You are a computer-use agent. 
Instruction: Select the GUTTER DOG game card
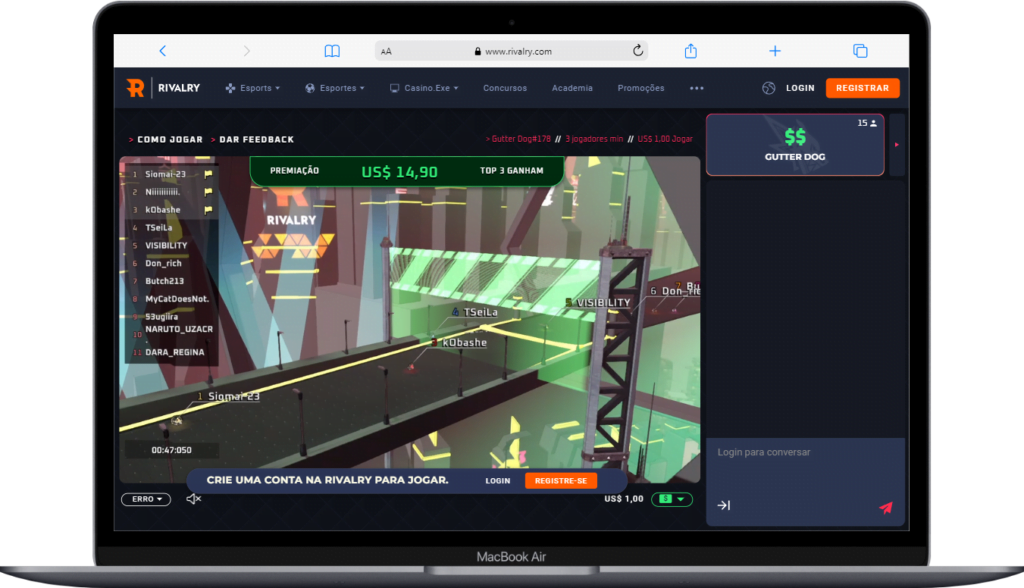click(x=795, y=145)
